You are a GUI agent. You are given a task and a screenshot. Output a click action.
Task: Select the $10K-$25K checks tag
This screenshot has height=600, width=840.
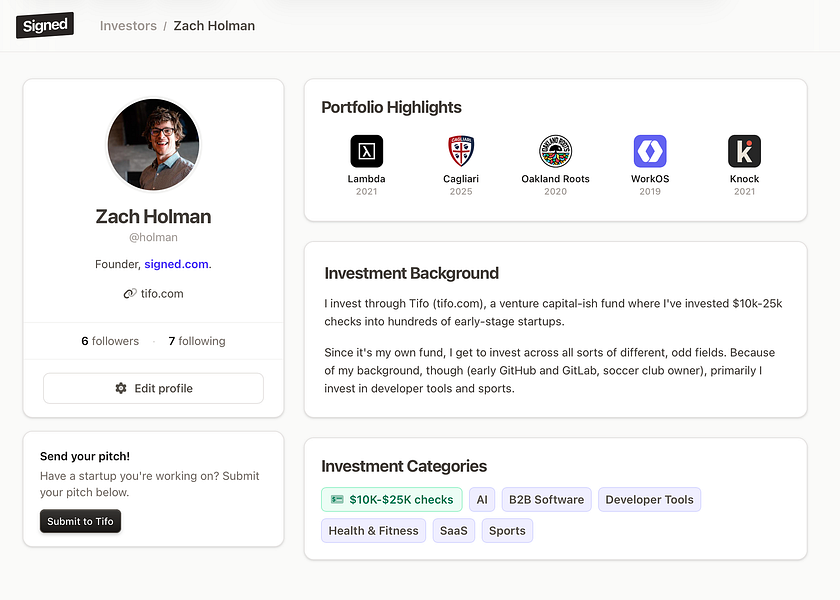[x=392, y=499]
